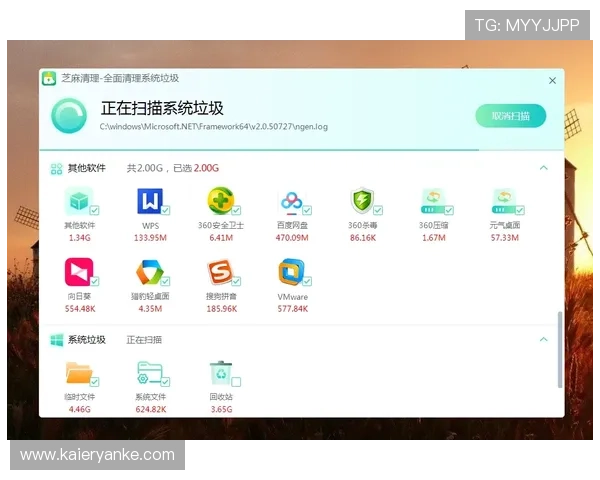Uncheck the 元气桌面 checkbox

(x=520, y=210)
